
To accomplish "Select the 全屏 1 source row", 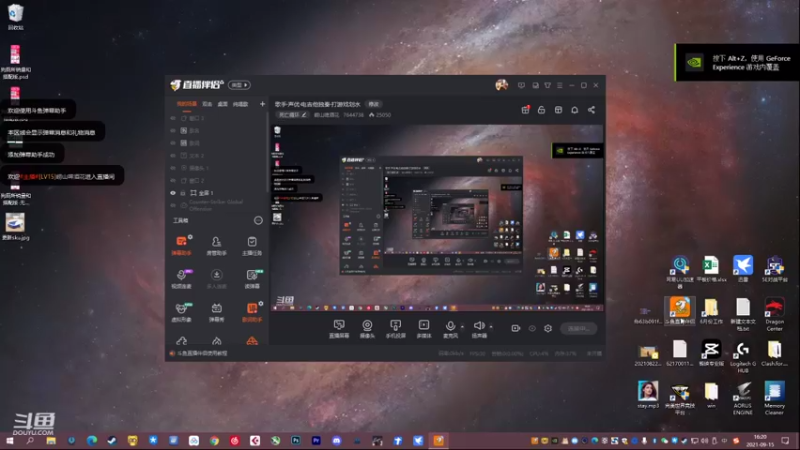I will coord(218,193).
